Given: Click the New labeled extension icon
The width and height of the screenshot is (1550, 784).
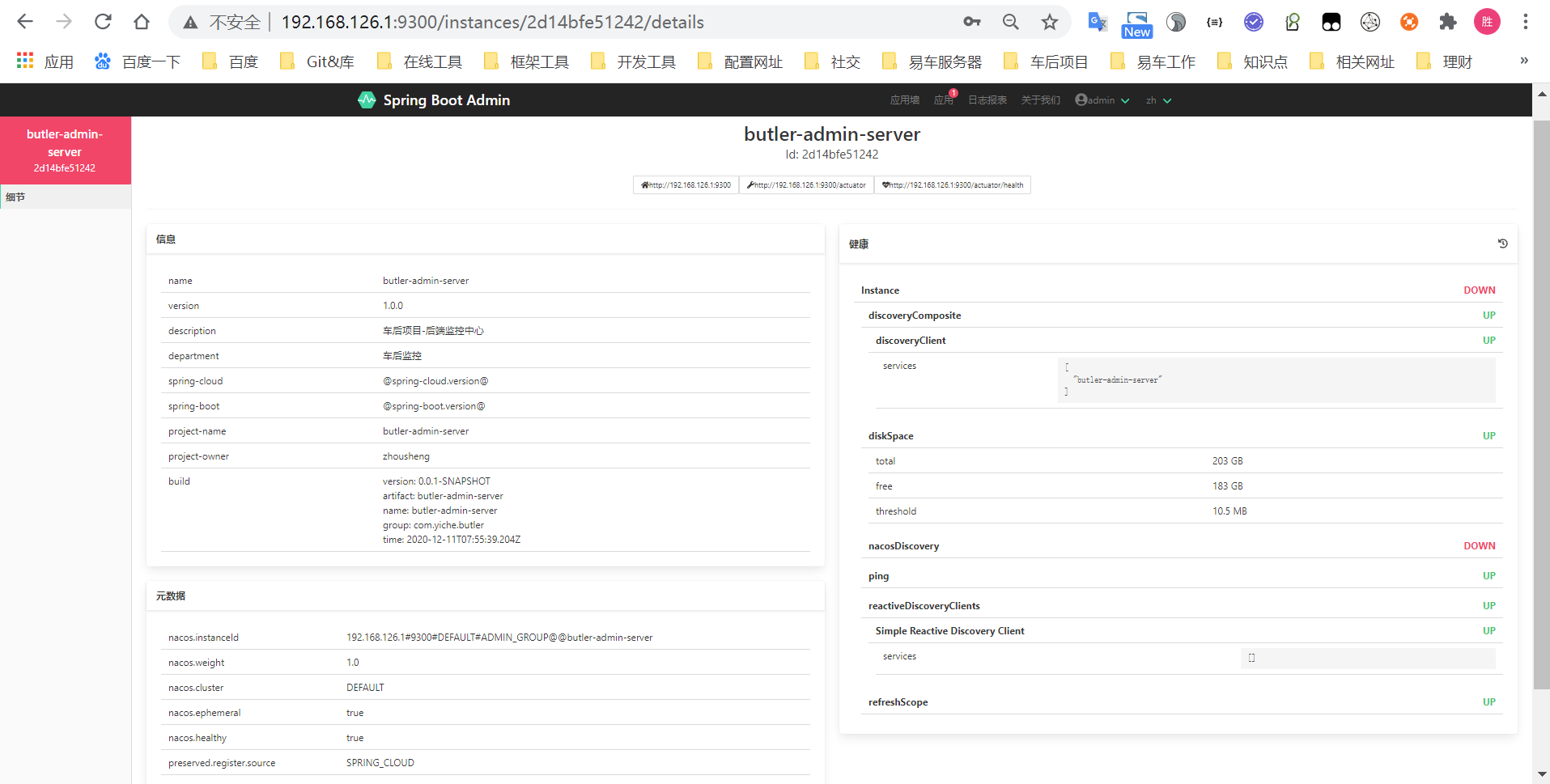Looking at the screenshot, I should click(x=1136, y=22).
